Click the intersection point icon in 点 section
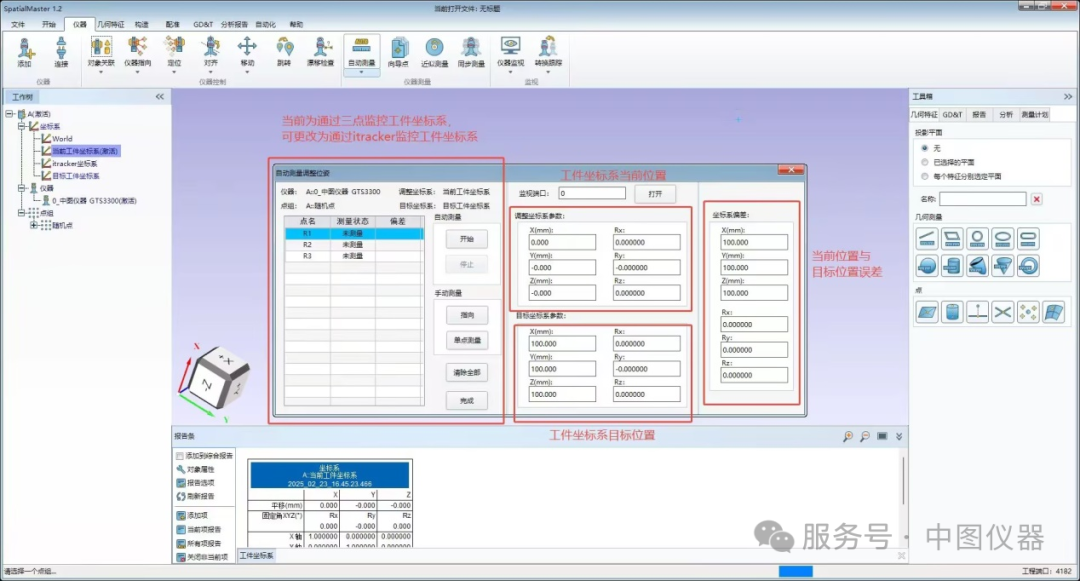This screenshot has height=581, width=1080. point(1003,313)
